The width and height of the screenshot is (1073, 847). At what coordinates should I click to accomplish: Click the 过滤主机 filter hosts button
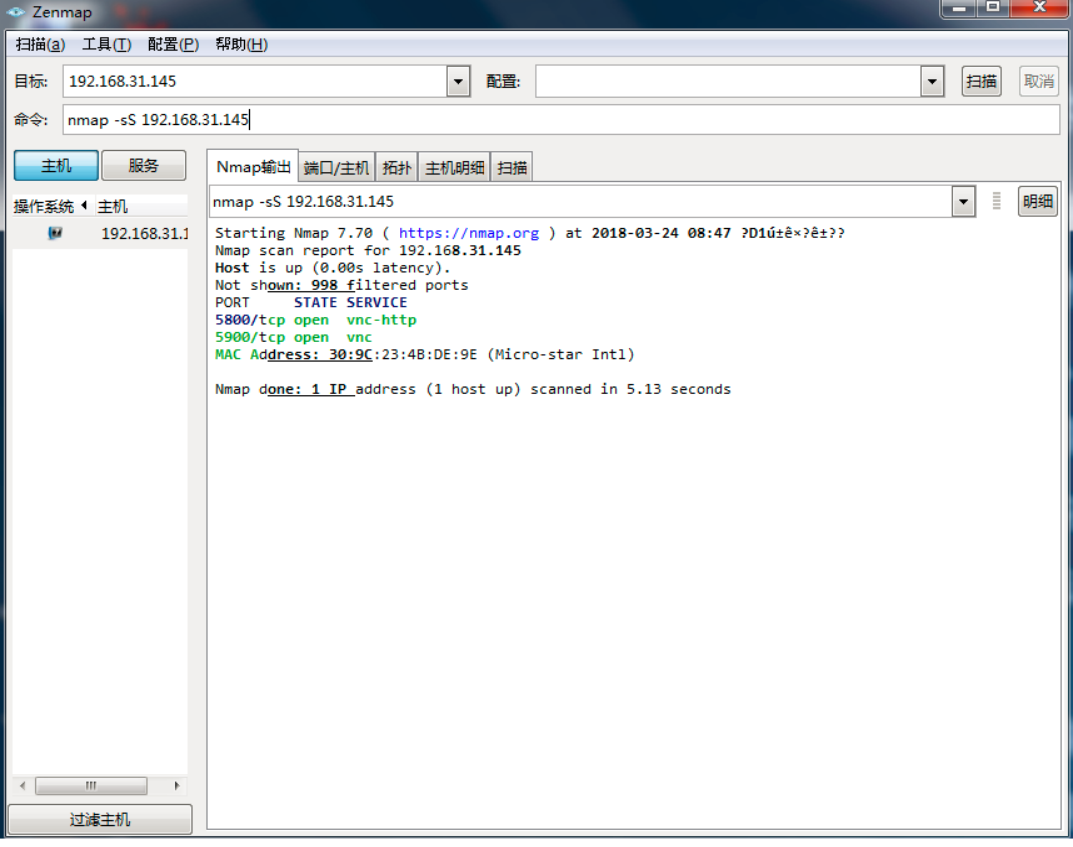100,820
